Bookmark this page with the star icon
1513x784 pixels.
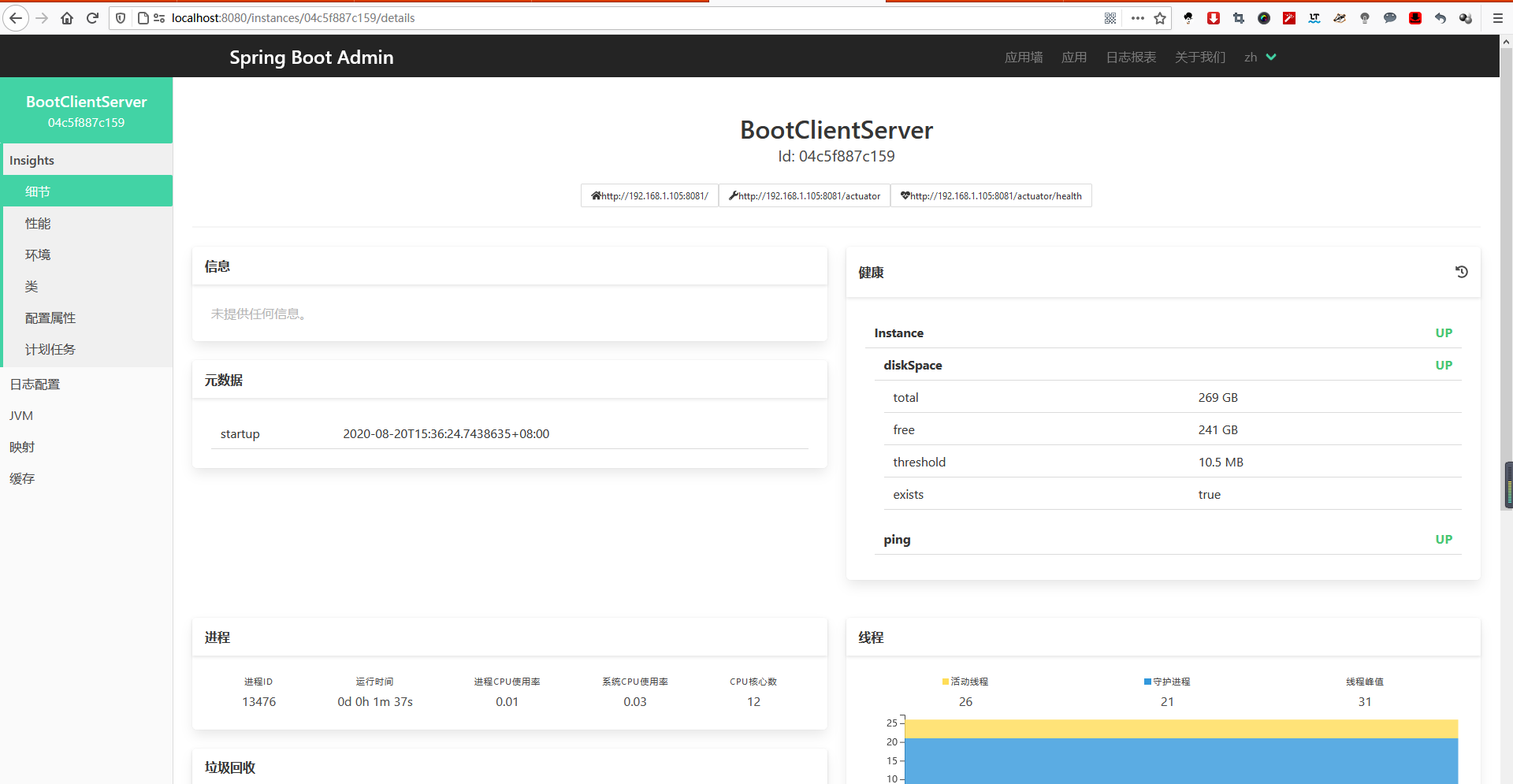[x=1160, y=18]
